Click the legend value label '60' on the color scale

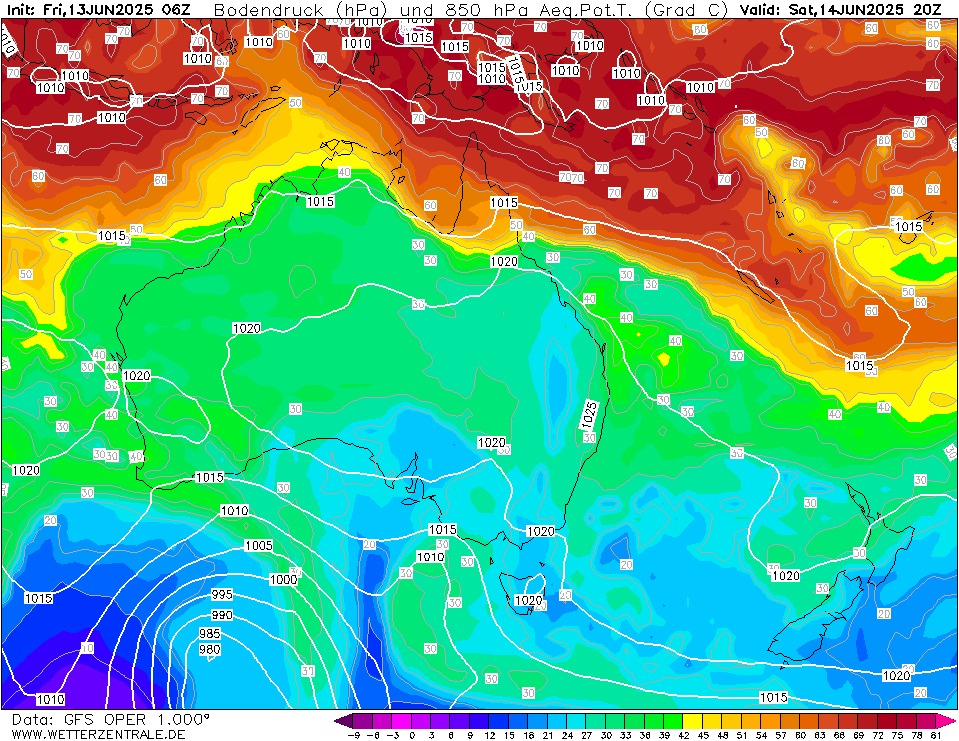coord(800,735)
